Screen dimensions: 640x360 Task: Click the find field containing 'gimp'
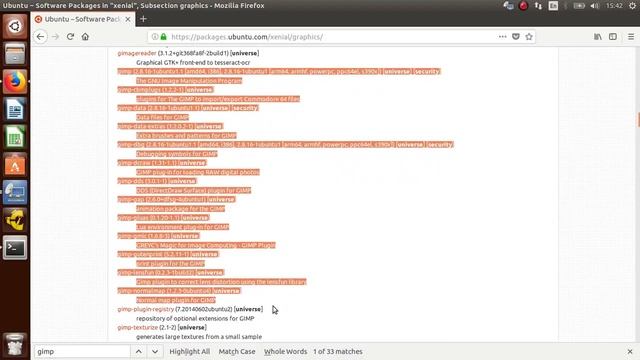pos(82,351)
